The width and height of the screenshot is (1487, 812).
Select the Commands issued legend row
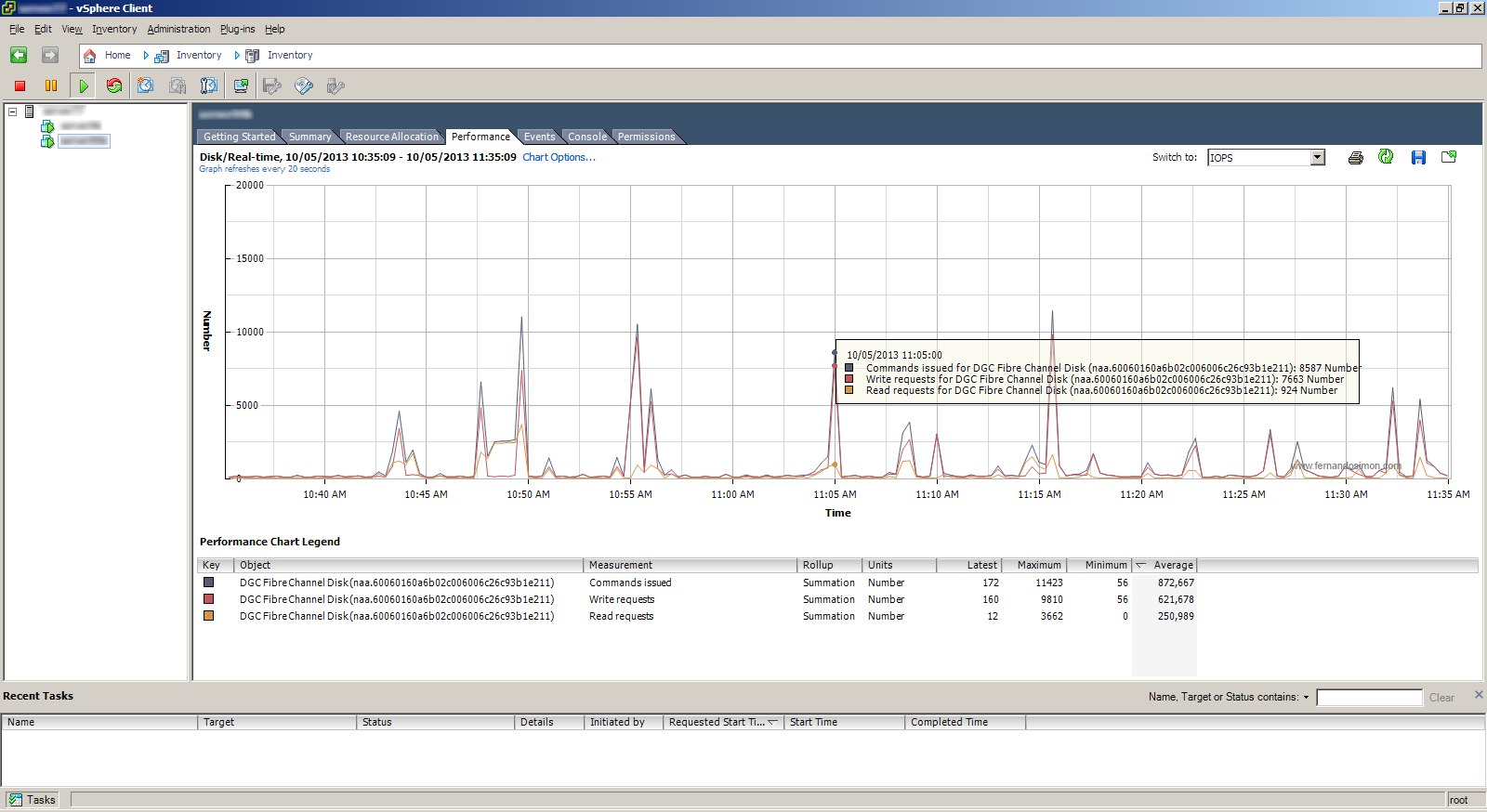pyautogui.click(x=698, y=583)
